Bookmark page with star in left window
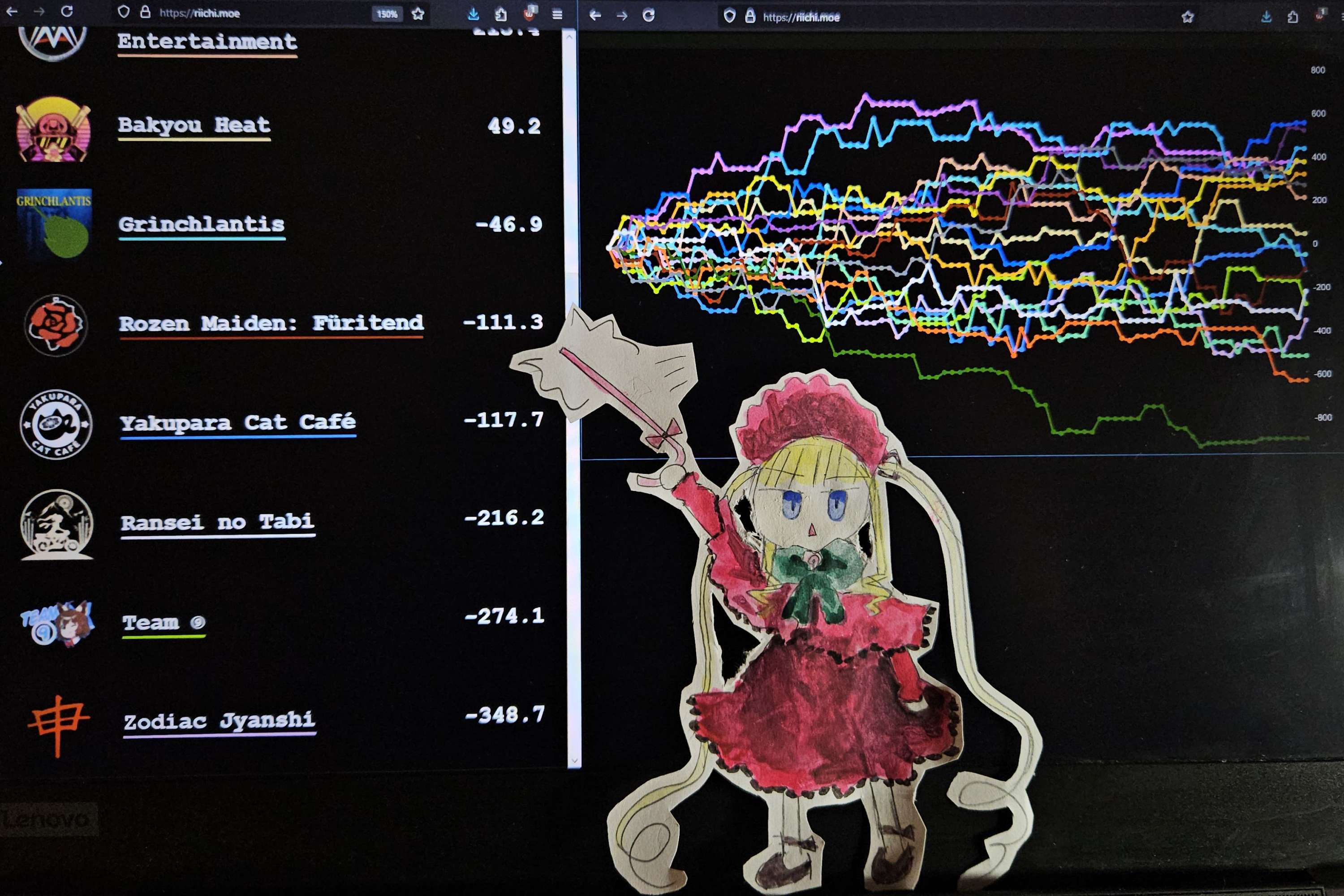The width and height of the screenshot is (1344, 896). (x=418, y=14)
